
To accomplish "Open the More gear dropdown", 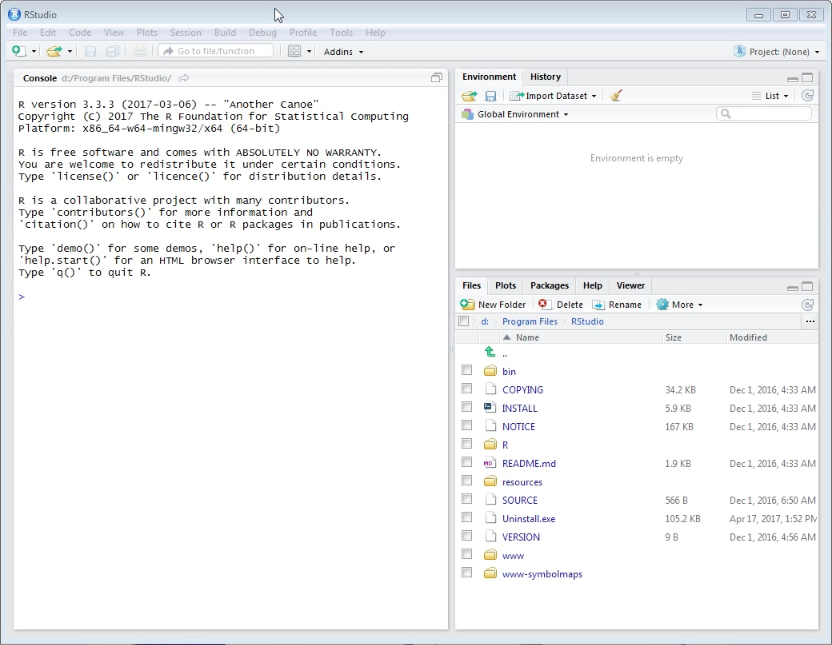I will [680, 304].
